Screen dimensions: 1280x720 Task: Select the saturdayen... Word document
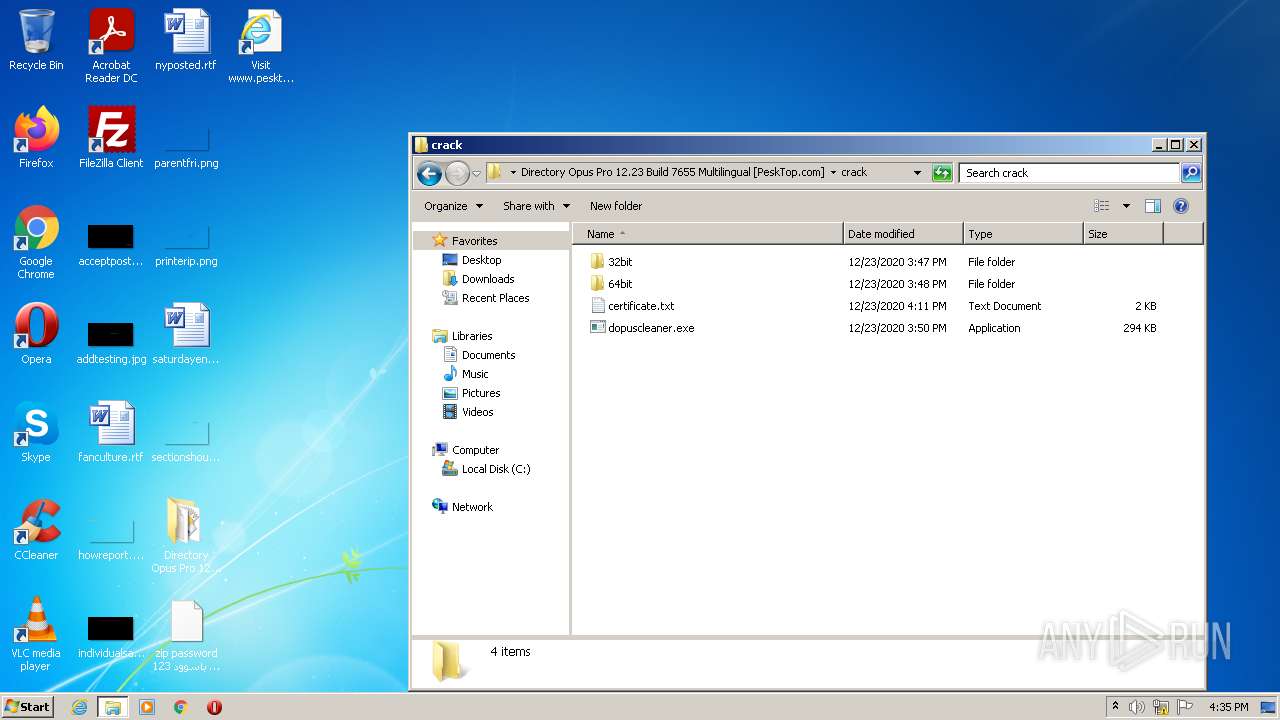(186, 334)
